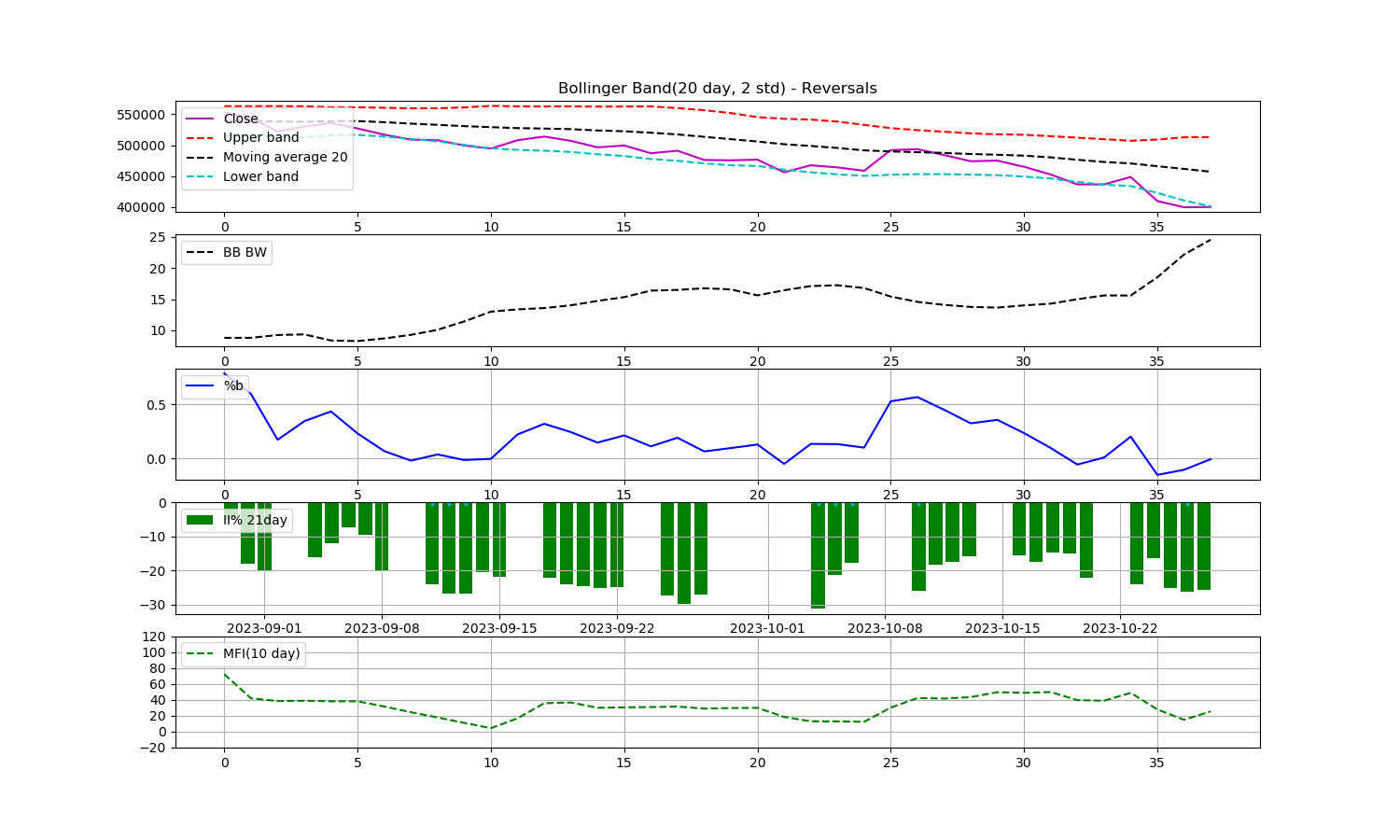Click the date label 2023-09-01

264,628
